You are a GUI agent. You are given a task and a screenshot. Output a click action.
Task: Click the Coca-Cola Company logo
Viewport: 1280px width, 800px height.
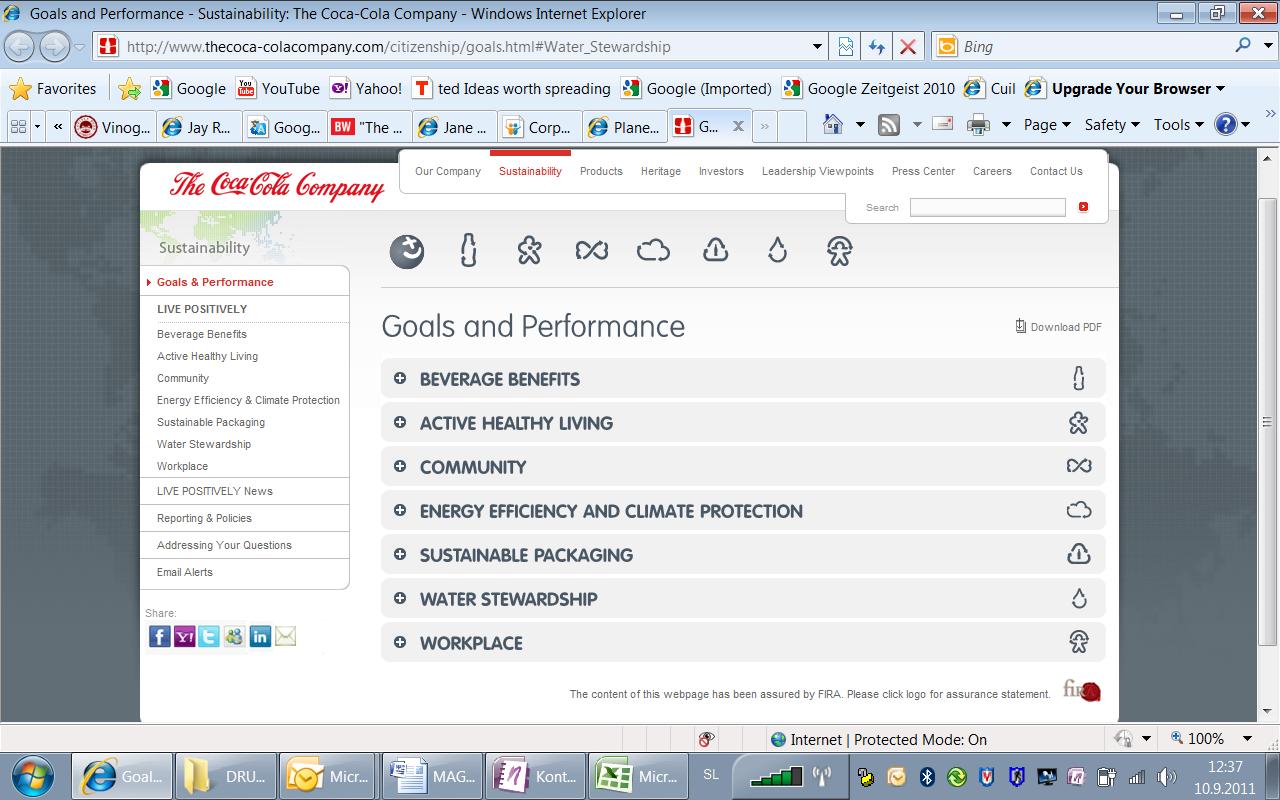point(277,185)
